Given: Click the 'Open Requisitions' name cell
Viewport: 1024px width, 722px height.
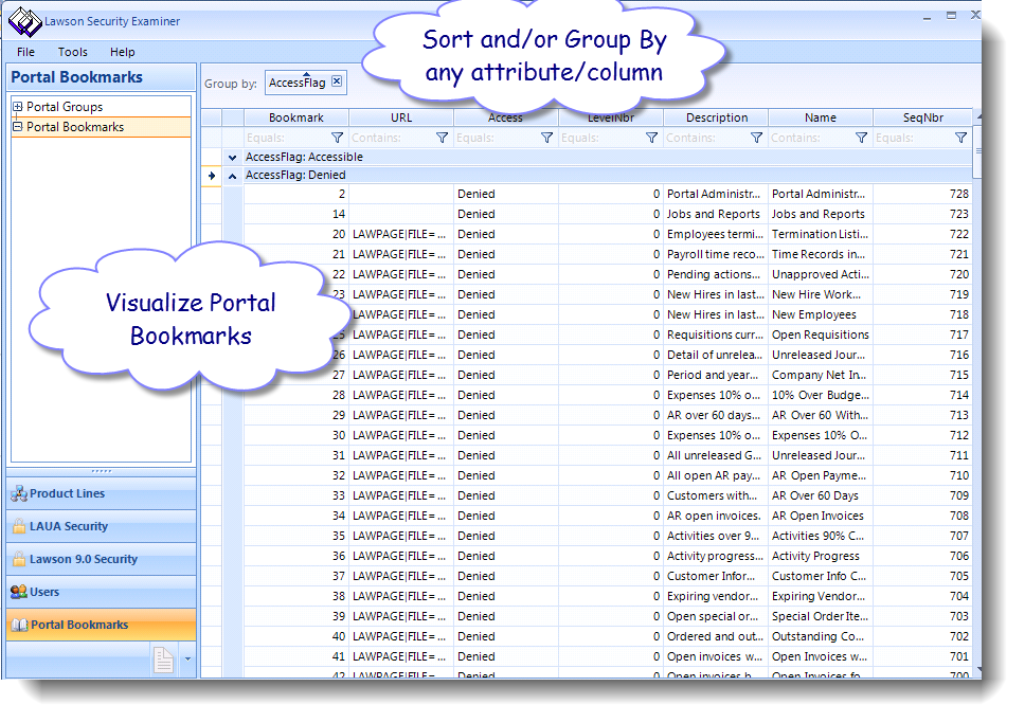Looking at the screenshot, I should tap(821, 335).
